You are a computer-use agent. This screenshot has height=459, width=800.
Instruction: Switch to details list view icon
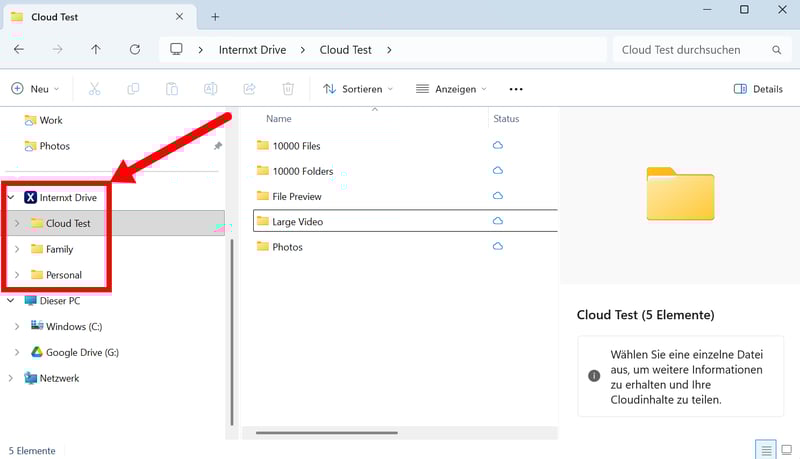click(765, 450)
